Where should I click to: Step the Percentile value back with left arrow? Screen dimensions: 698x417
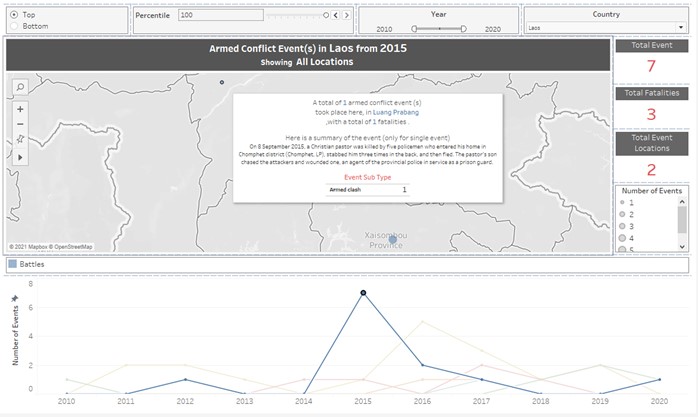(x=336, y=15)
